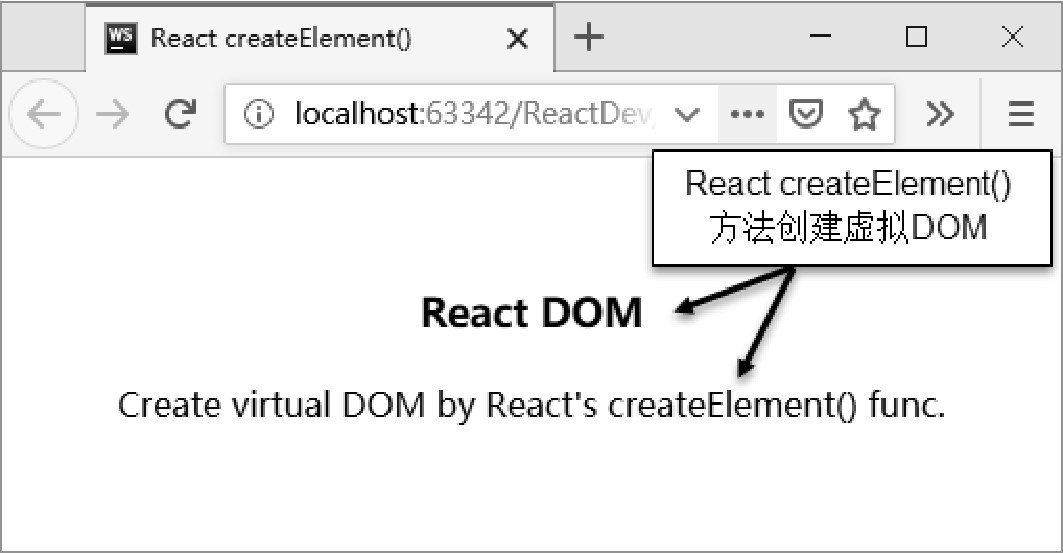Open a new tab with plus button
Image resolution: width=1063 pixels, height=553 pixels.
tap(588, 36)
